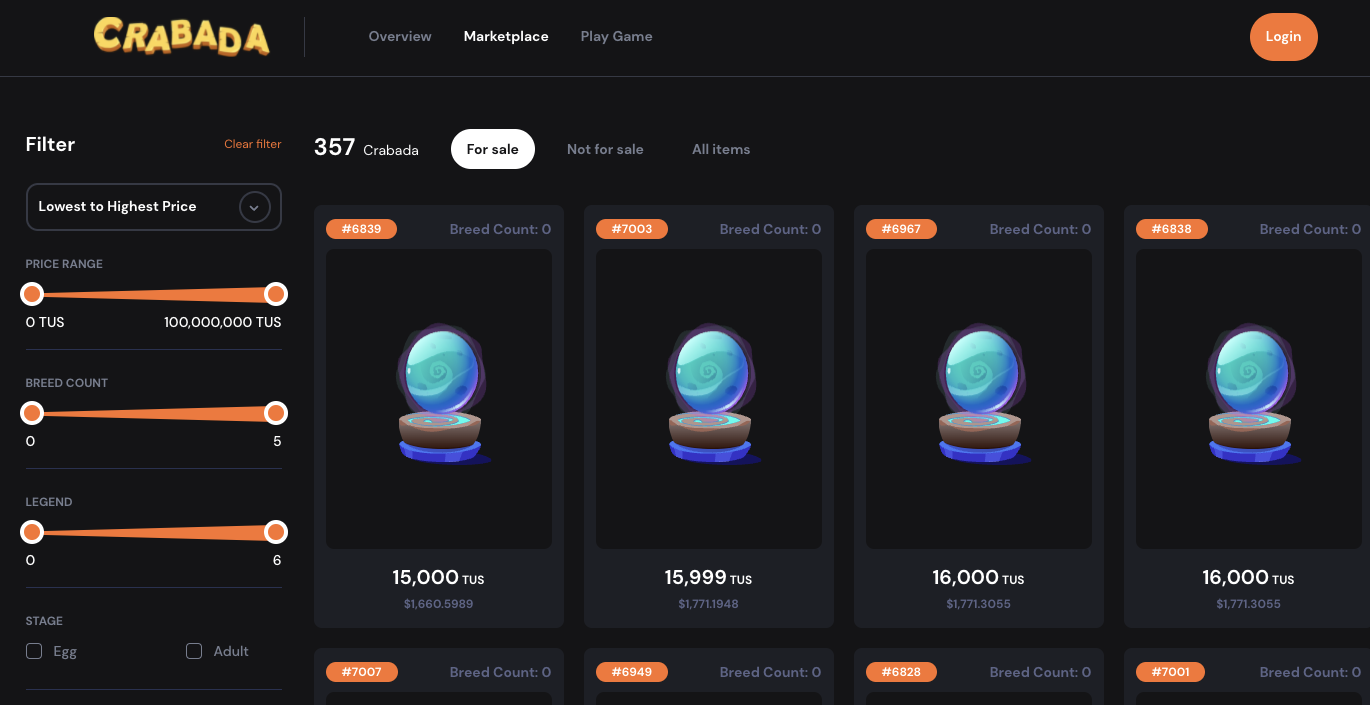The image size is (1370, 705).
Task: Enable the Adult stage checkbox
Action: pos(194,651)
